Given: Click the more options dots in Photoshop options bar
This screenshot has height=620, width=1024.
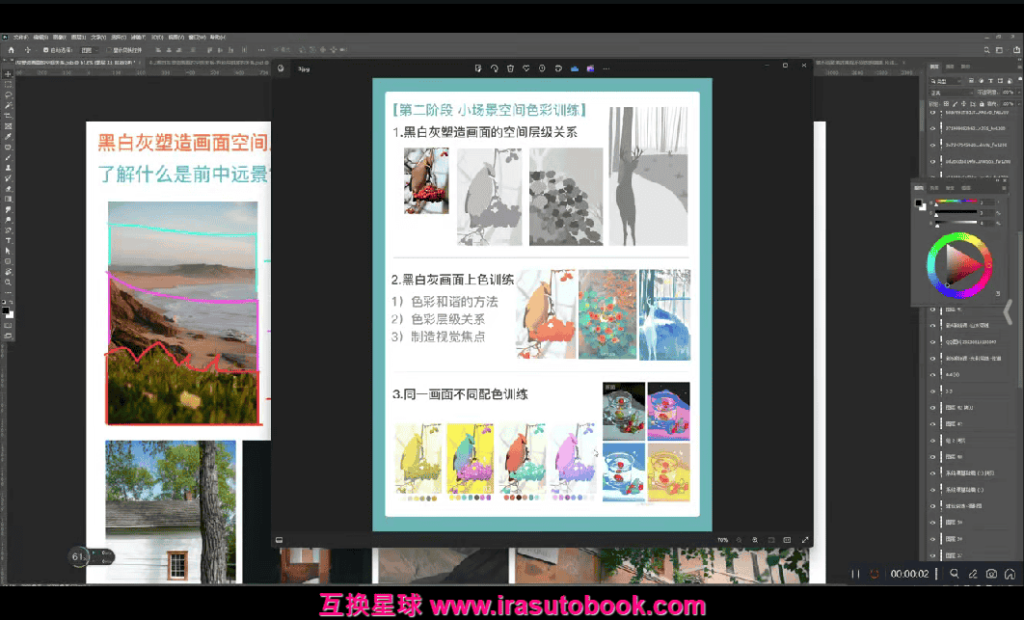Looking at the screenshot, I should pos(261,50).
